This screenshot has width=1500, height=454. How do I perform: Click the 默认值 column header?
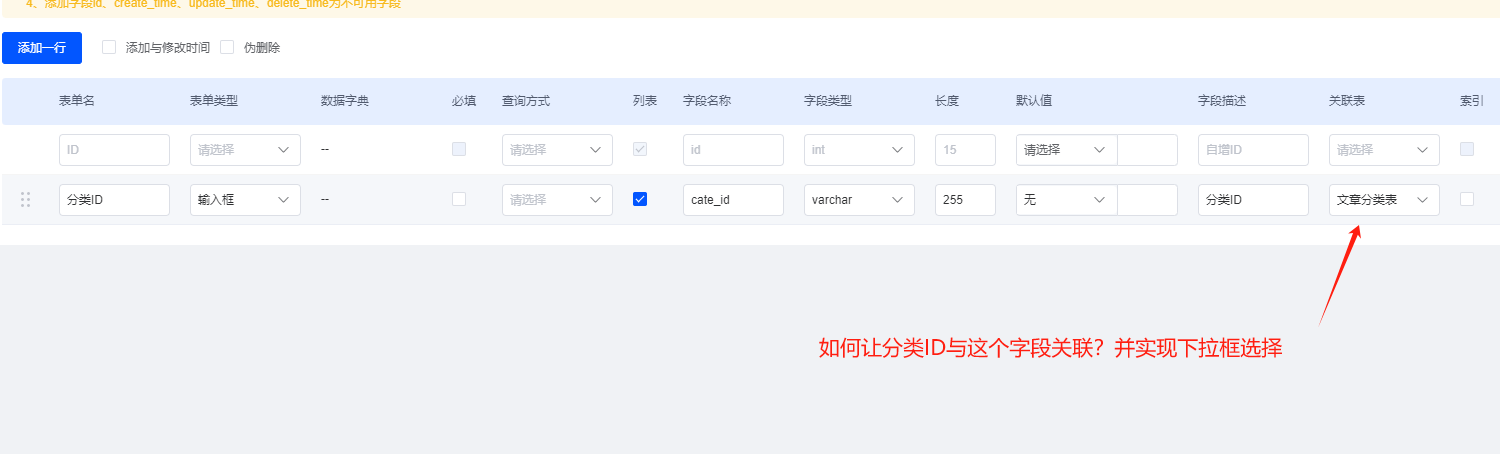coord(1034,101)
